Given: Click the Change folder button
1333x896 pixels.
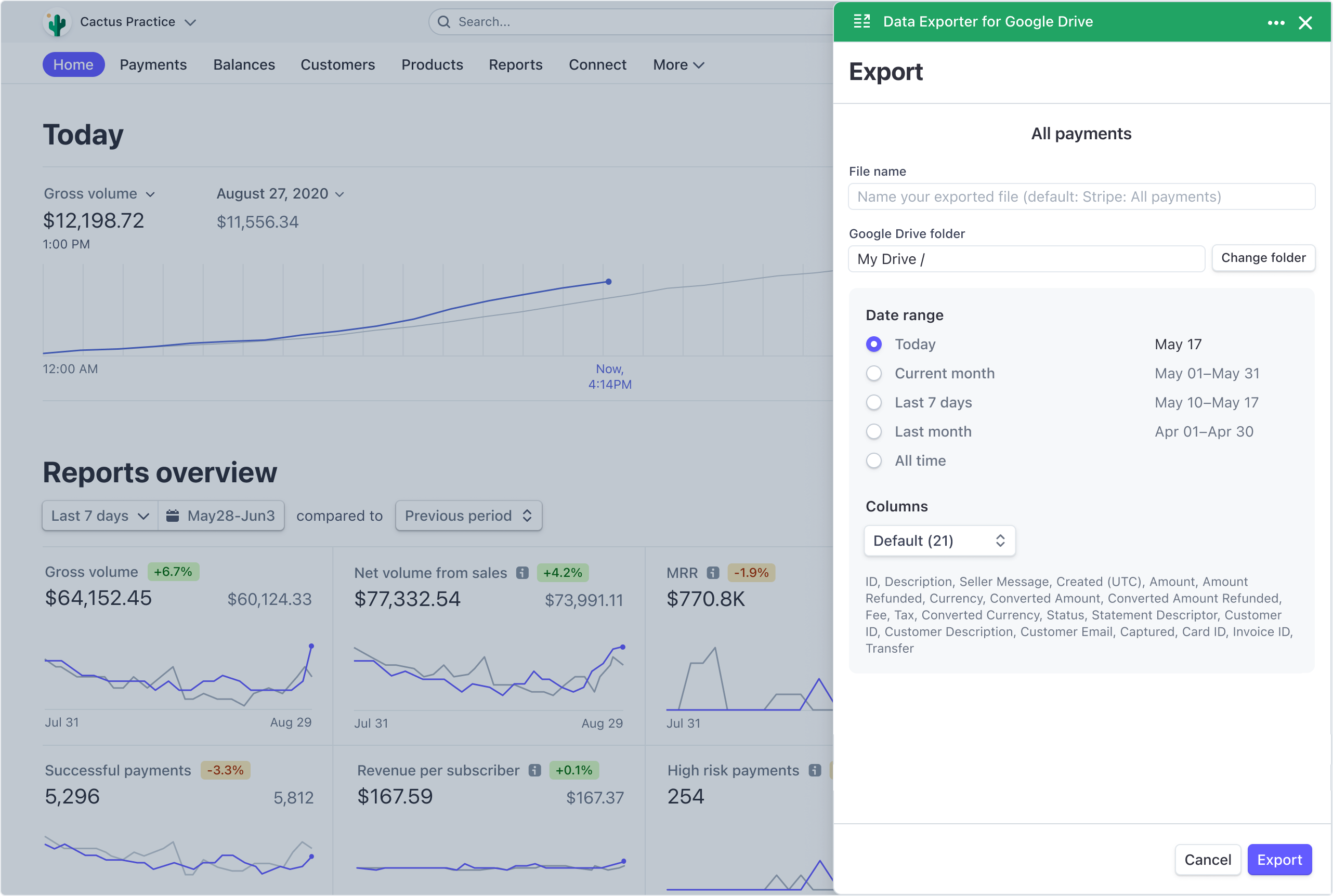Looking at the screenshot, I should (1263, 258).
